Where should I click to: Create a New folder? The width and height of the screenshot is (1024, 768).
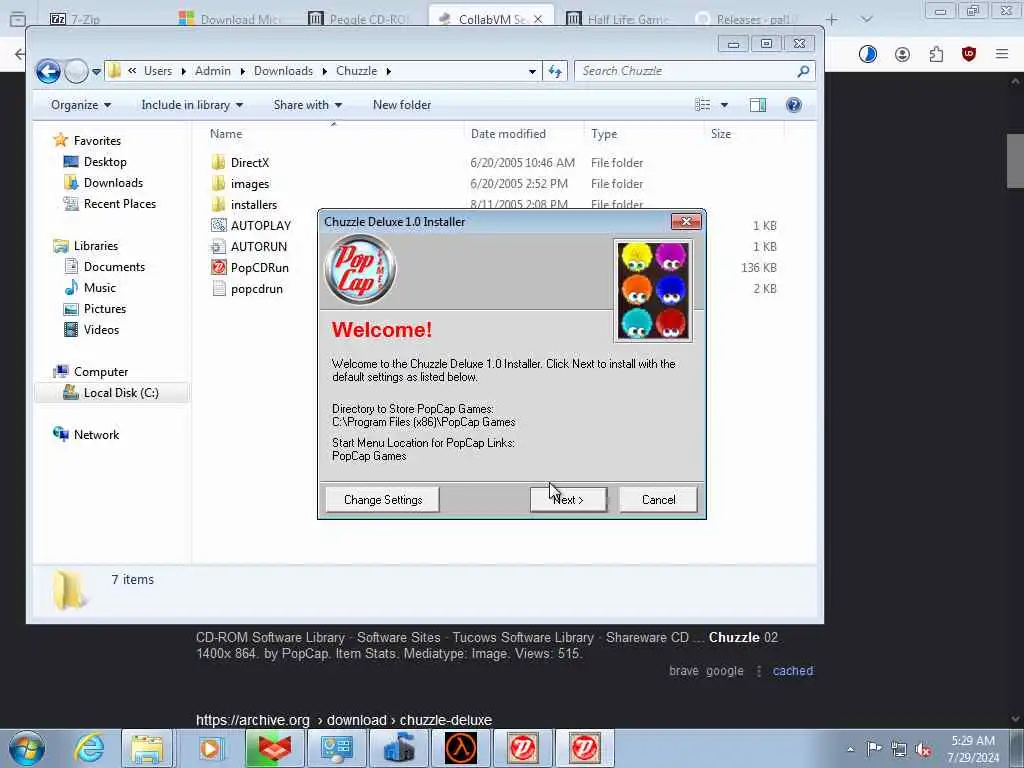402,105
